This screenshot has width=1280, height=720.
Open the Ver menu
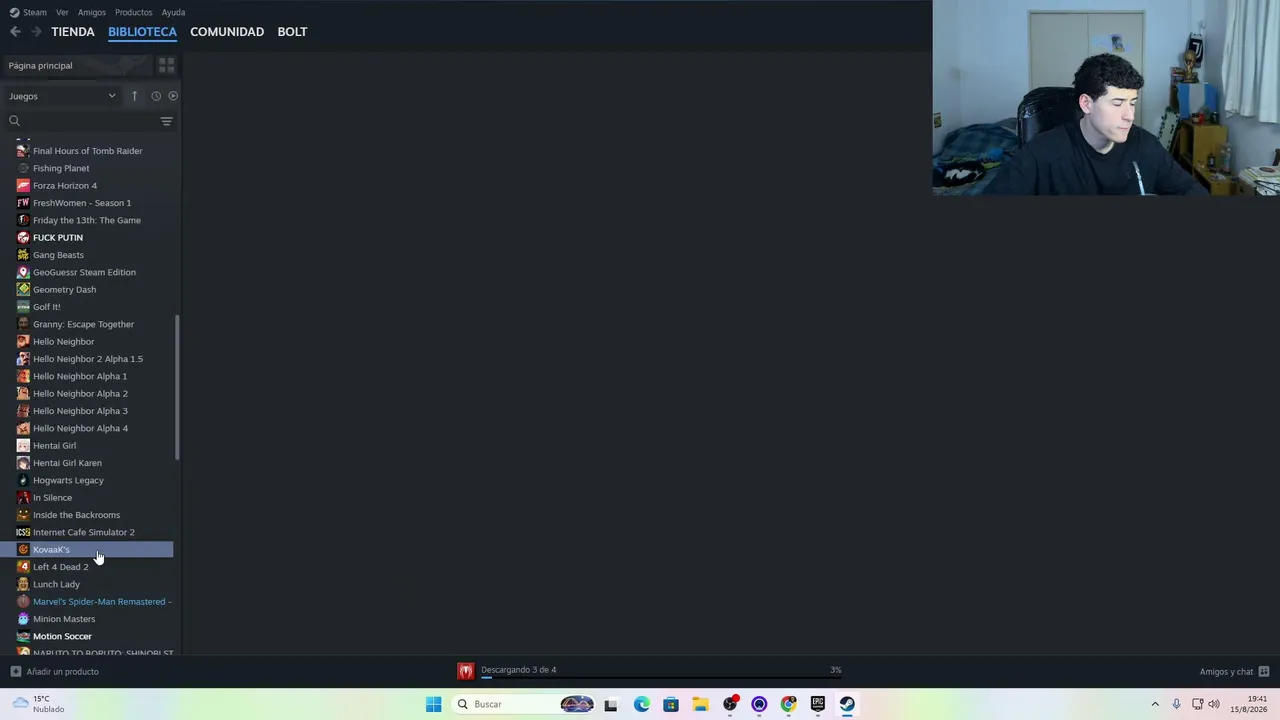pyautogui.click(x=62, y=12)
